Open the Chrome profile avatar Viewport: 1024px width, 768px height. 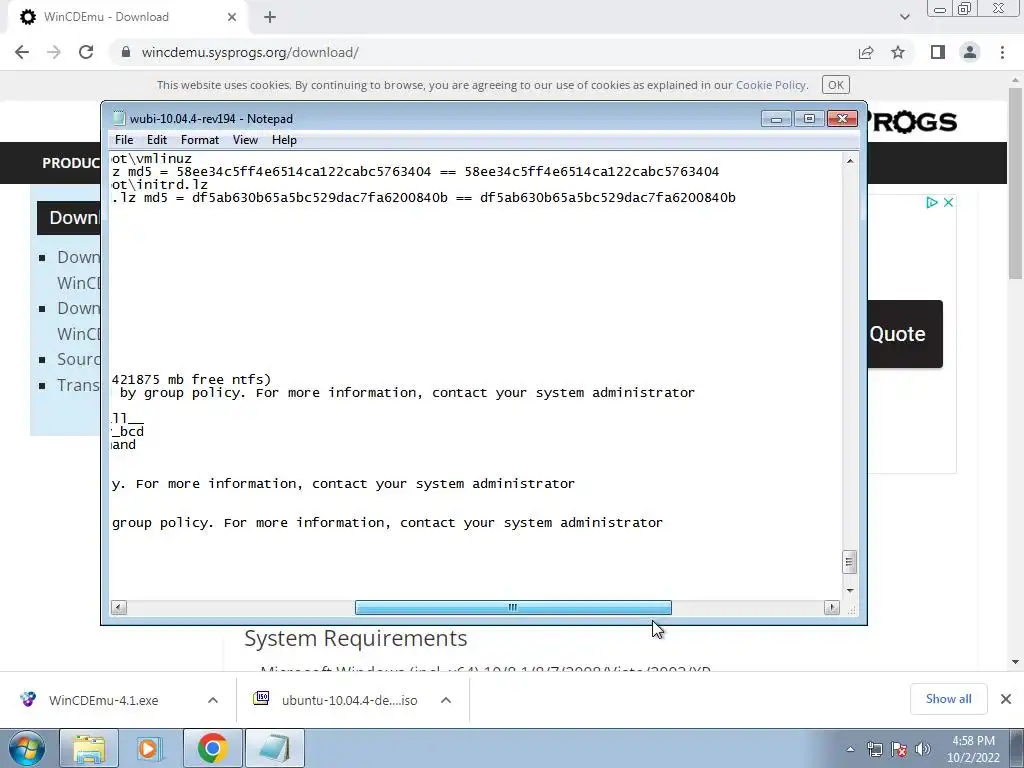point(970,52)
